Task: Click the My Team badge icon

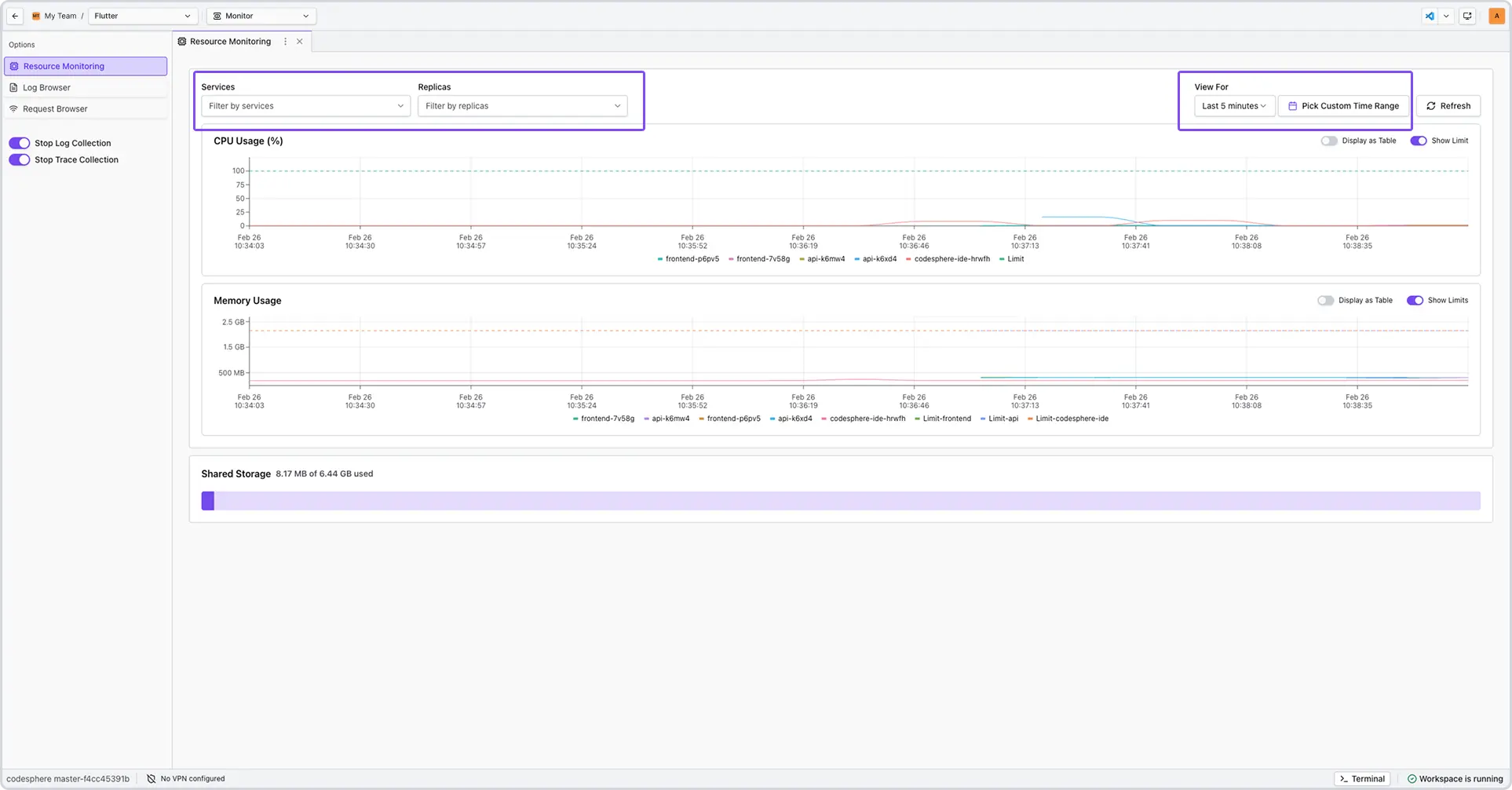Action: [36, 16]
